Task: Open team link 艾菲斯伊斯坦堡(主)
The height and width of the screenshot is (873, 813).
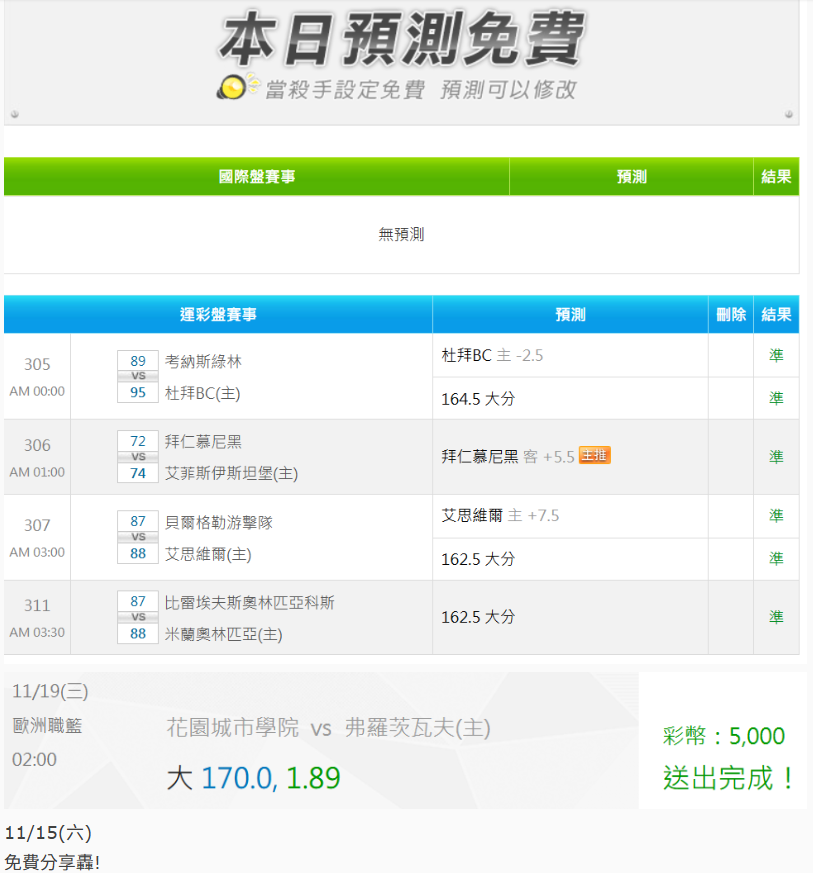Action: 231,473
